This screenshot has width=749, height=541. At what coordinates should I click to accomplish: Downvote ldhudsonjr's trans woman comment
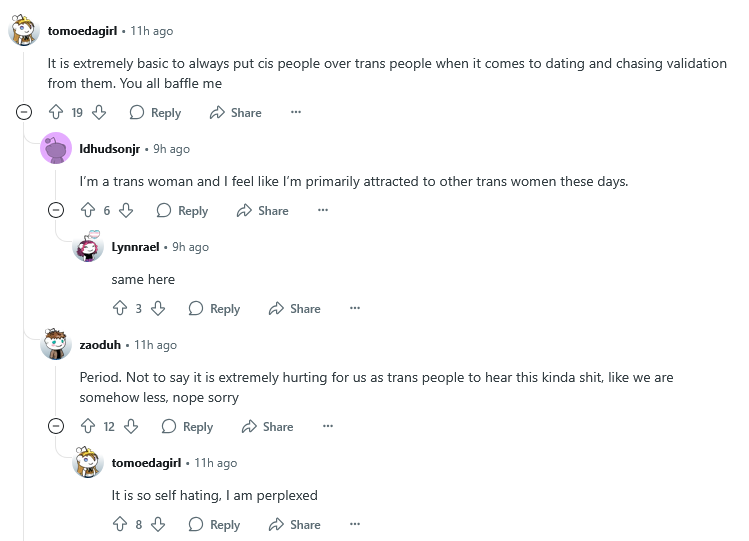[x=126, y=211]
